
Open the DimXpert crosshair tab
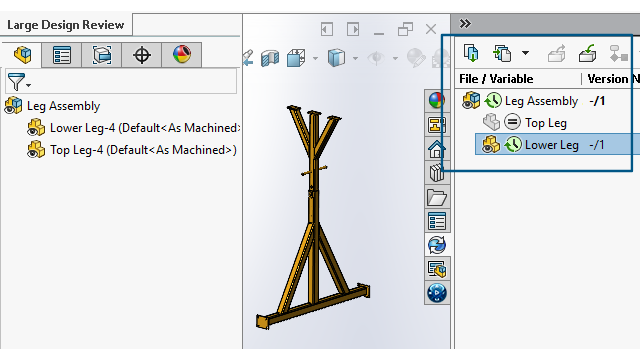coord(142,55)
